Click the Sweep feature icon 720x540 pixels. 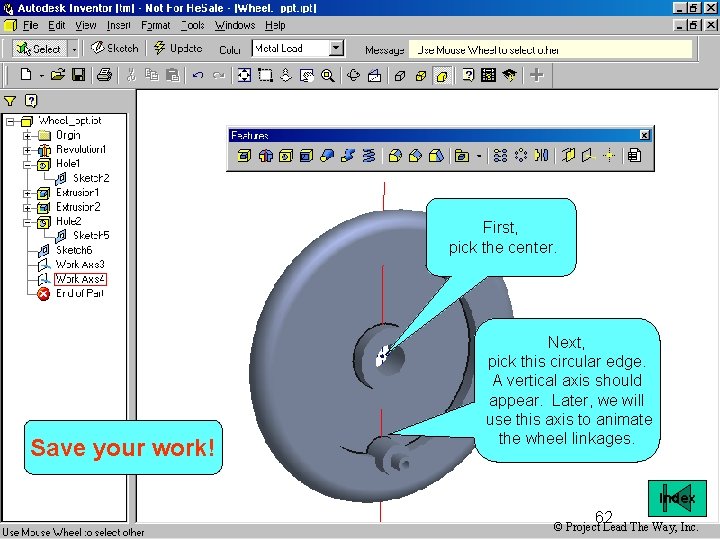click(x=348, y=156)
